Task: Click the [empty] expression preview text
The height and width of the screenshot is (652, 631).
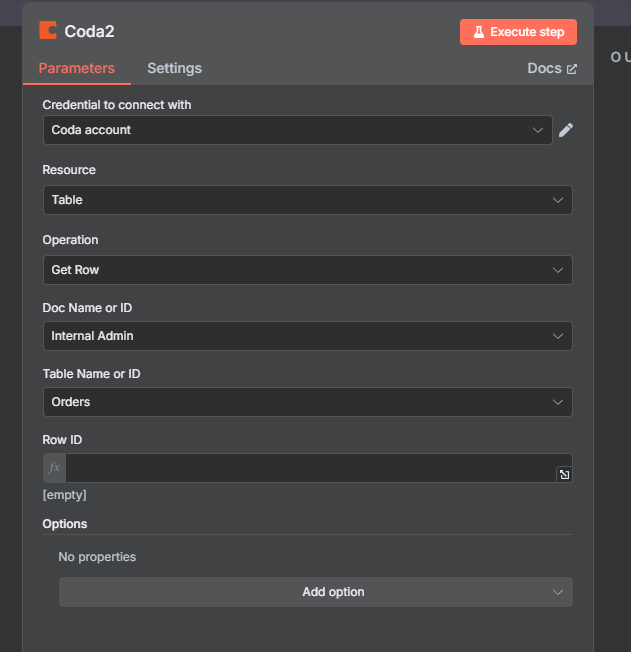Action: point(64,495)
